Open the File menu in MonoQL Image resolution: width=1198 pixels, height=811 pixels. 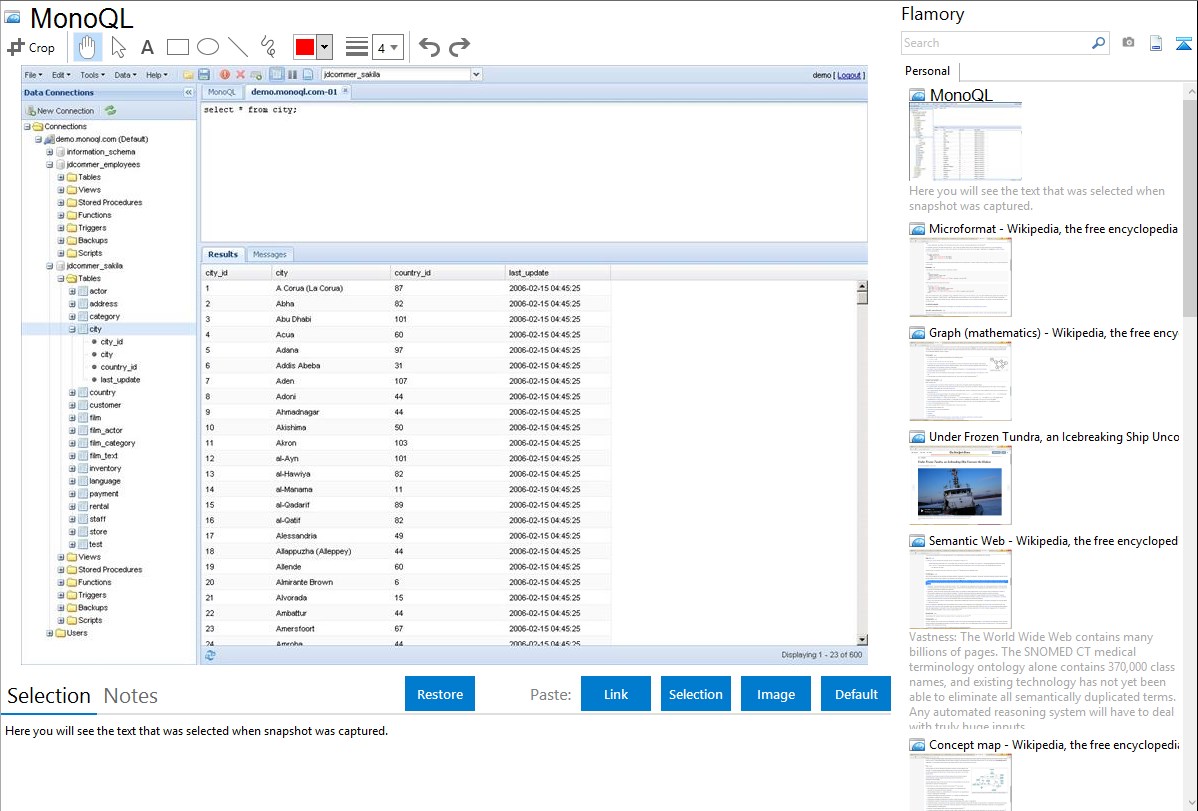33,75
